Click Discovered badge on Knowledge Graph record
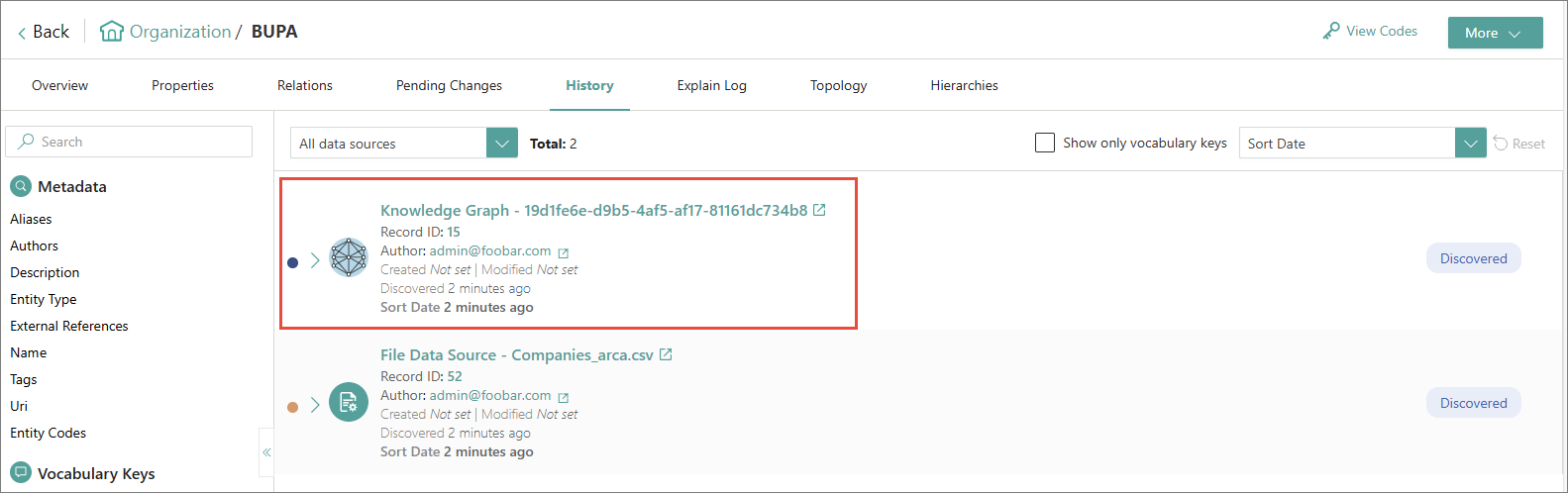The height and width of the screenshot is (493, 1568). [x=1474, y=258]
